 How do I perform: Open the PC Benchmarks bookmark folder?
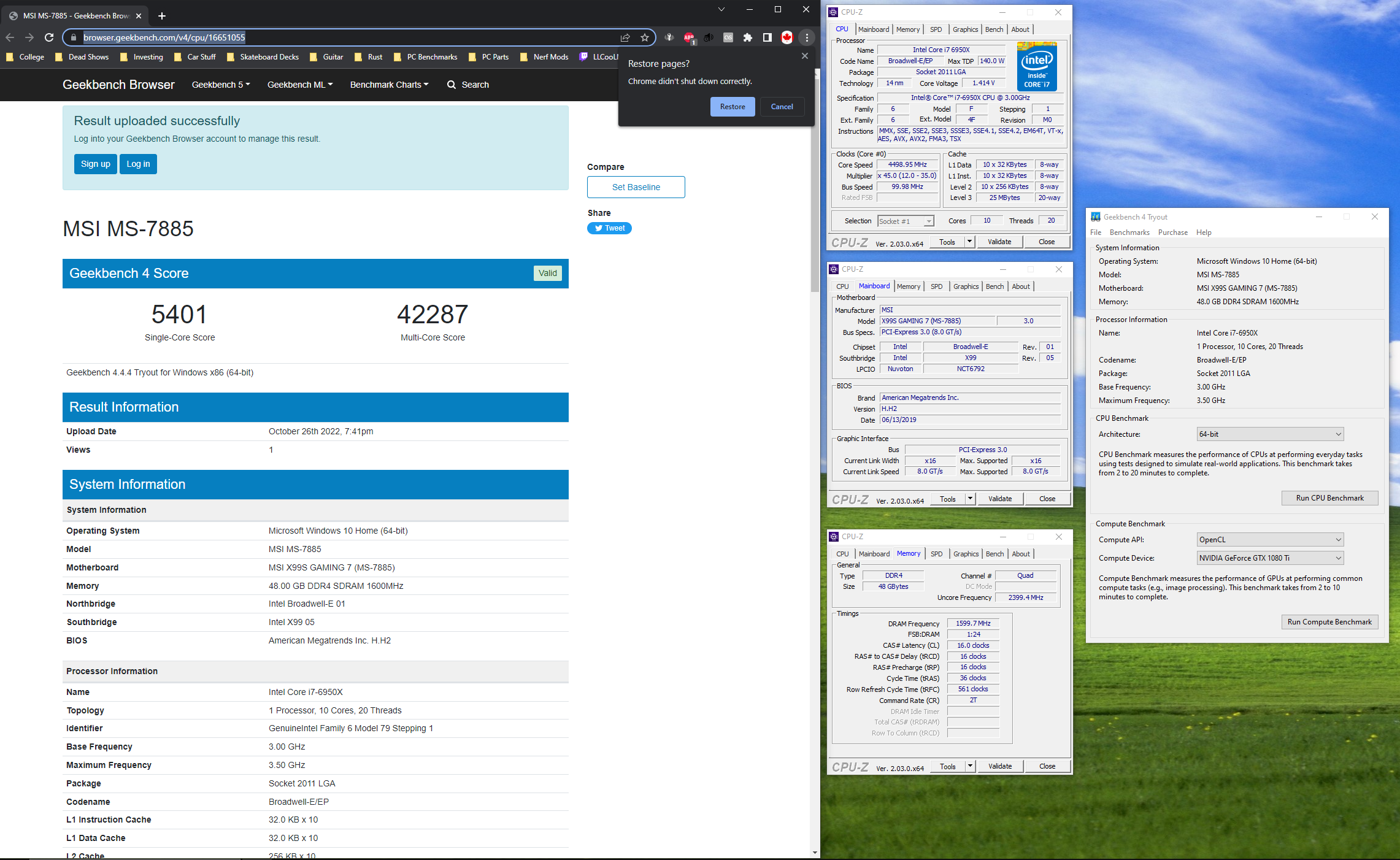pos(426,57)
